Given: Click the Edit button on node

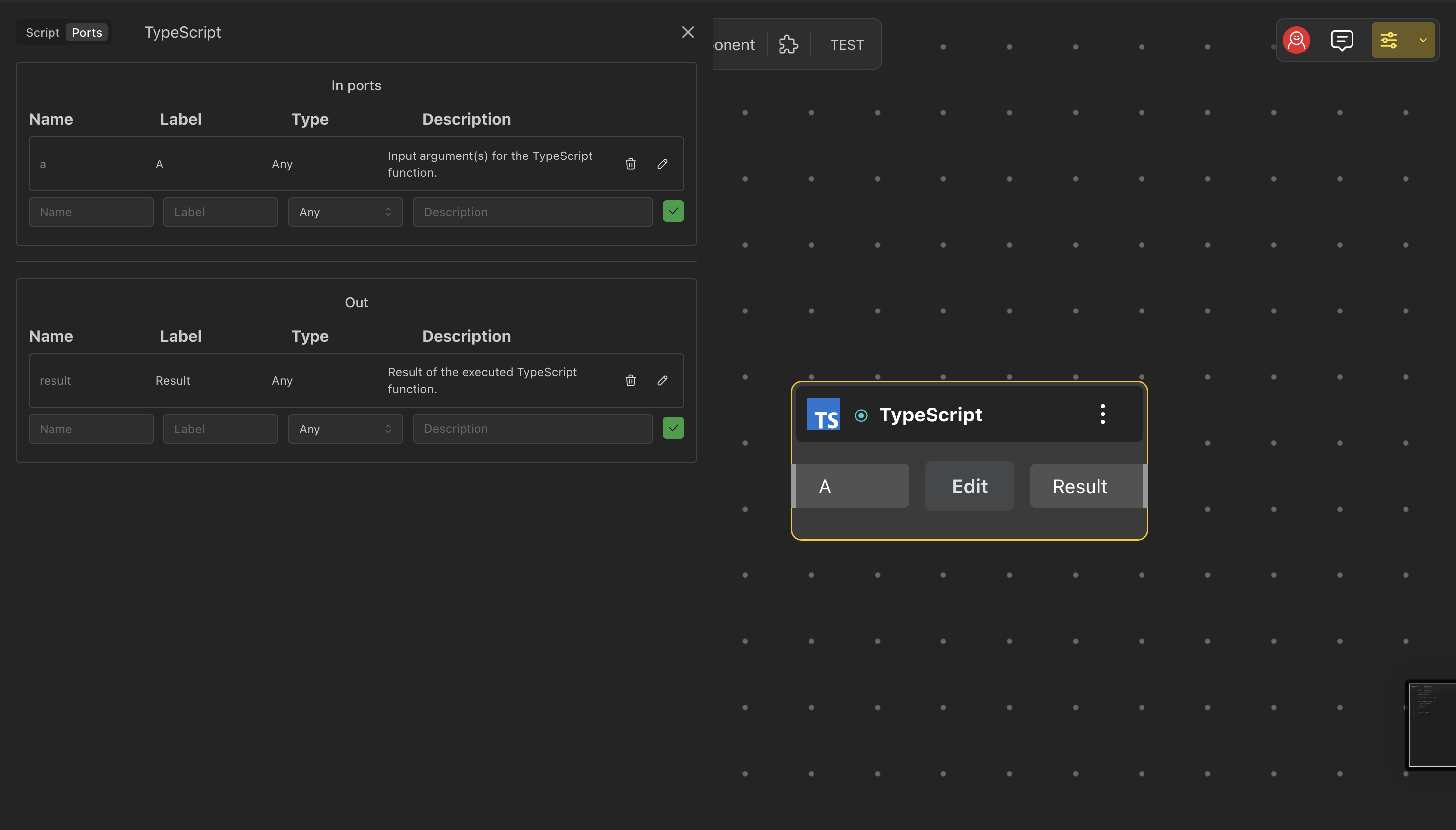Looking at the screenshot, I should point(969,486).
